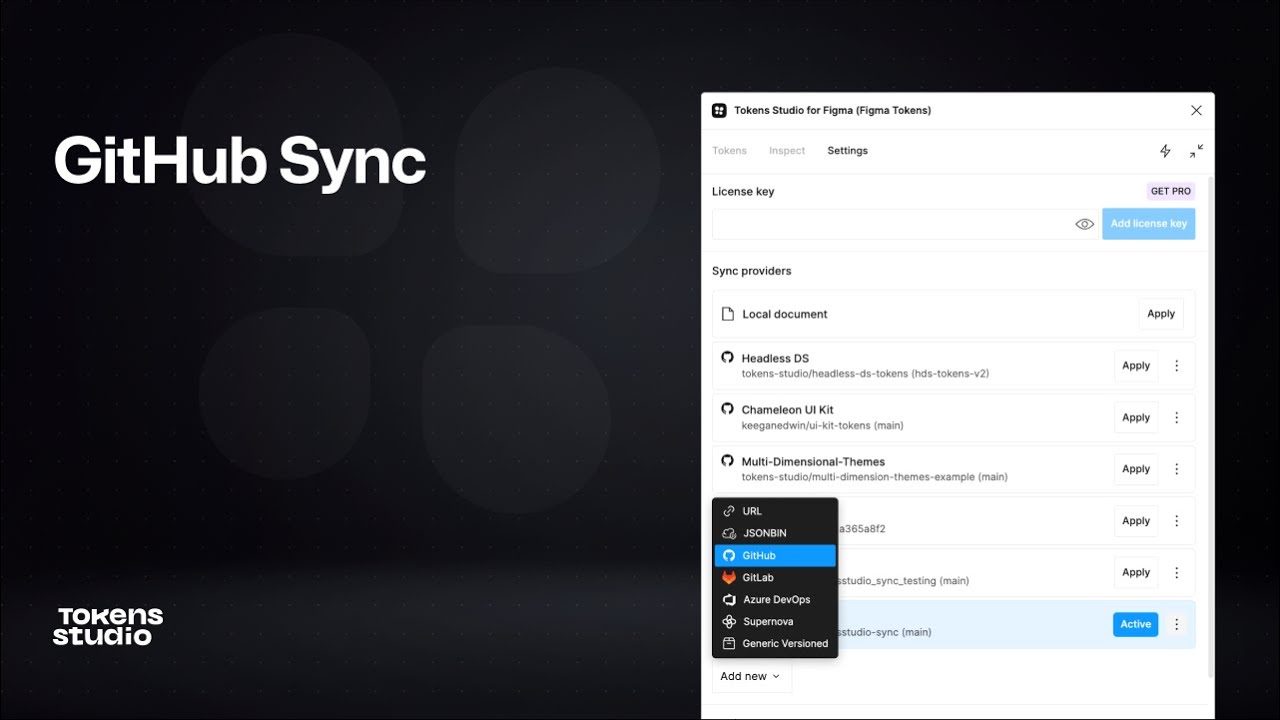The width and height of the screenshot is (1280, 720).
Task: Select GitLab in the provider menu
Action: 775,577
